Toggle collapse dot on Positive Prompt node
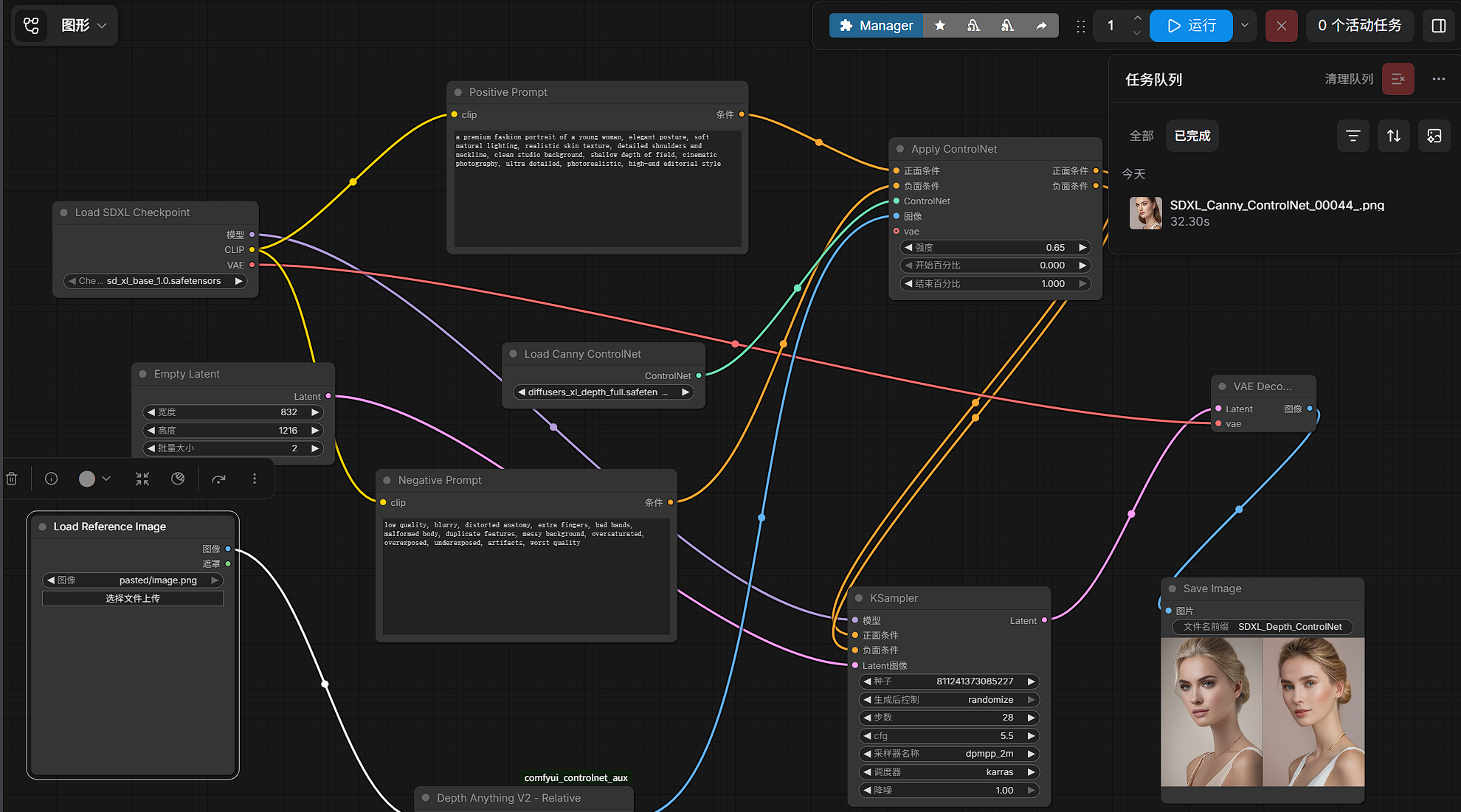This screenshot has width=1461, height=812. click(458, 92)
